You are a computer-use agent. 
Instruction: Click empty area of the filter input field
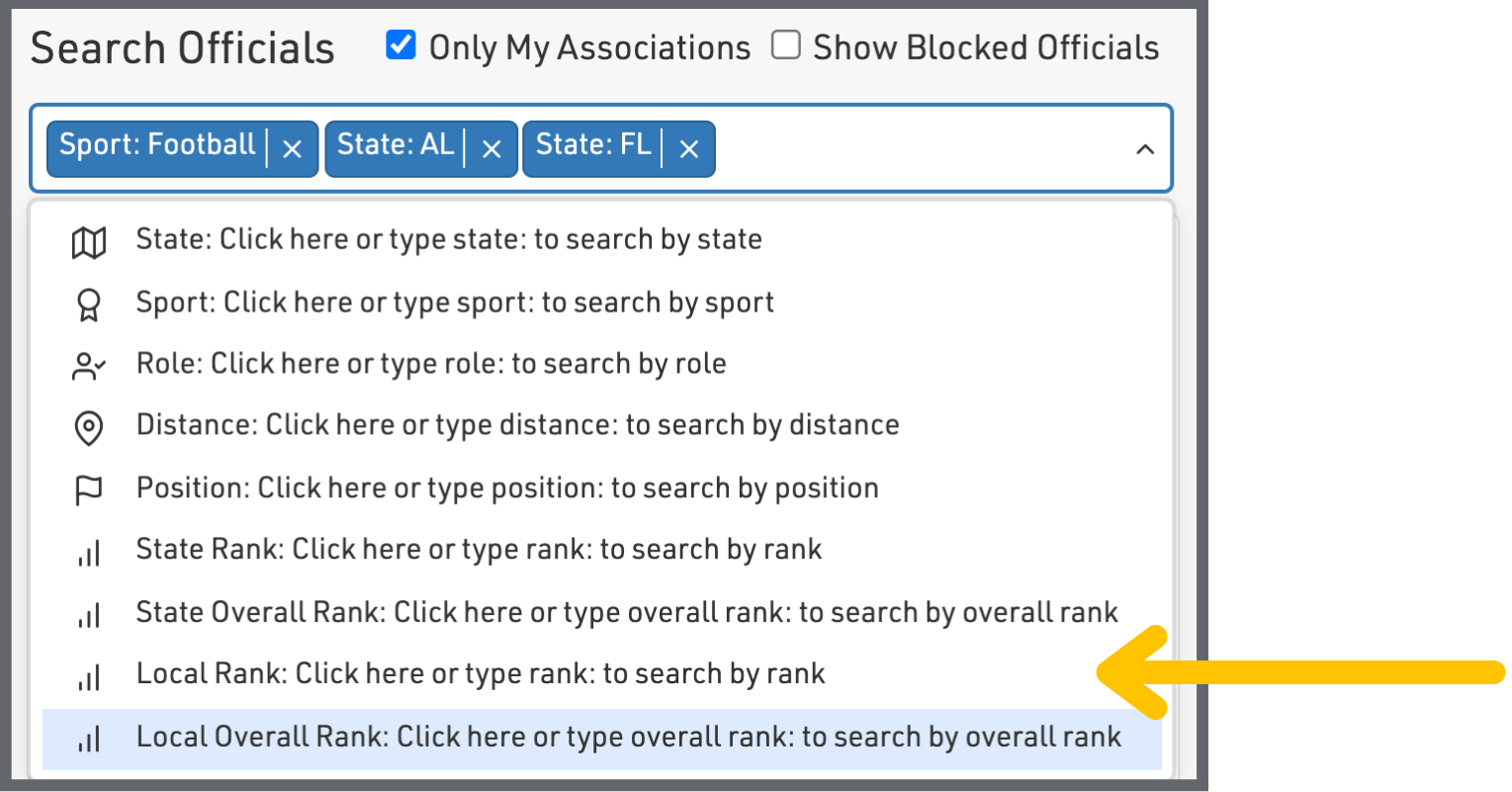[920, 149]
